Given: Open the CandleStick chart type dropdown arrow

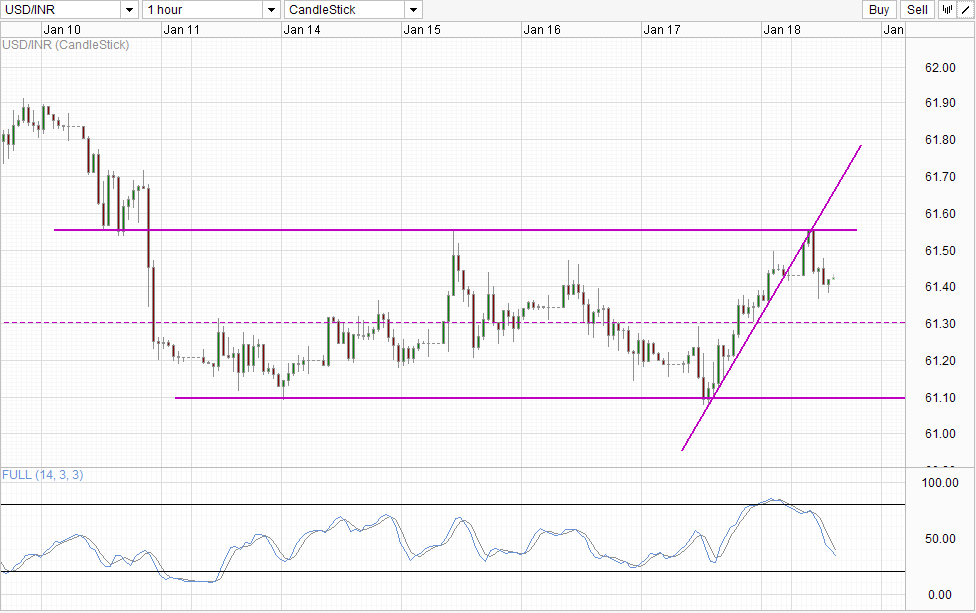Looking at the screenshot, I should tap(413, 9).
